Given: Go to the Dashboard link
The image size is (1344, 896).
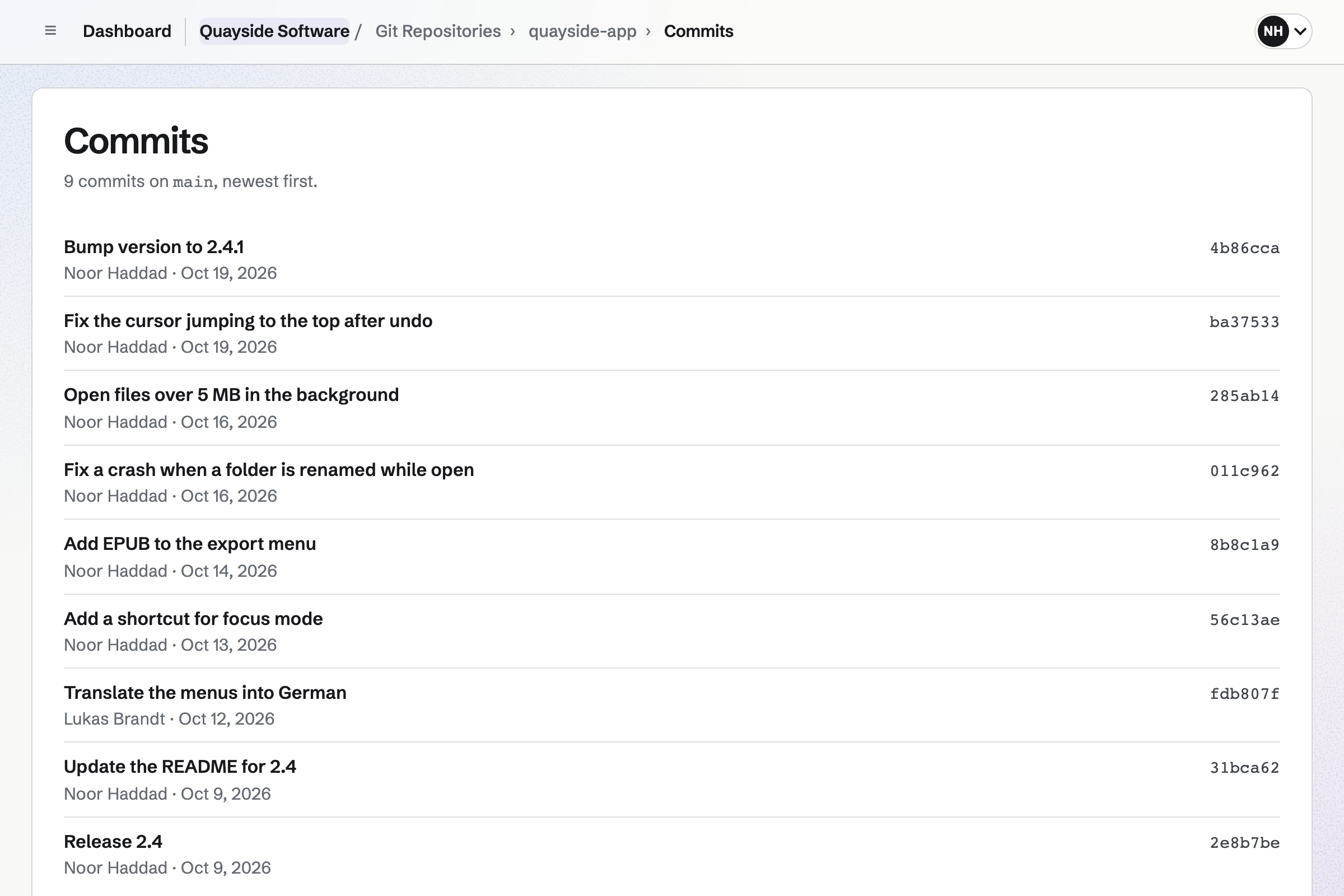Looking at the screenshot, I should click(x=127, y=31).
